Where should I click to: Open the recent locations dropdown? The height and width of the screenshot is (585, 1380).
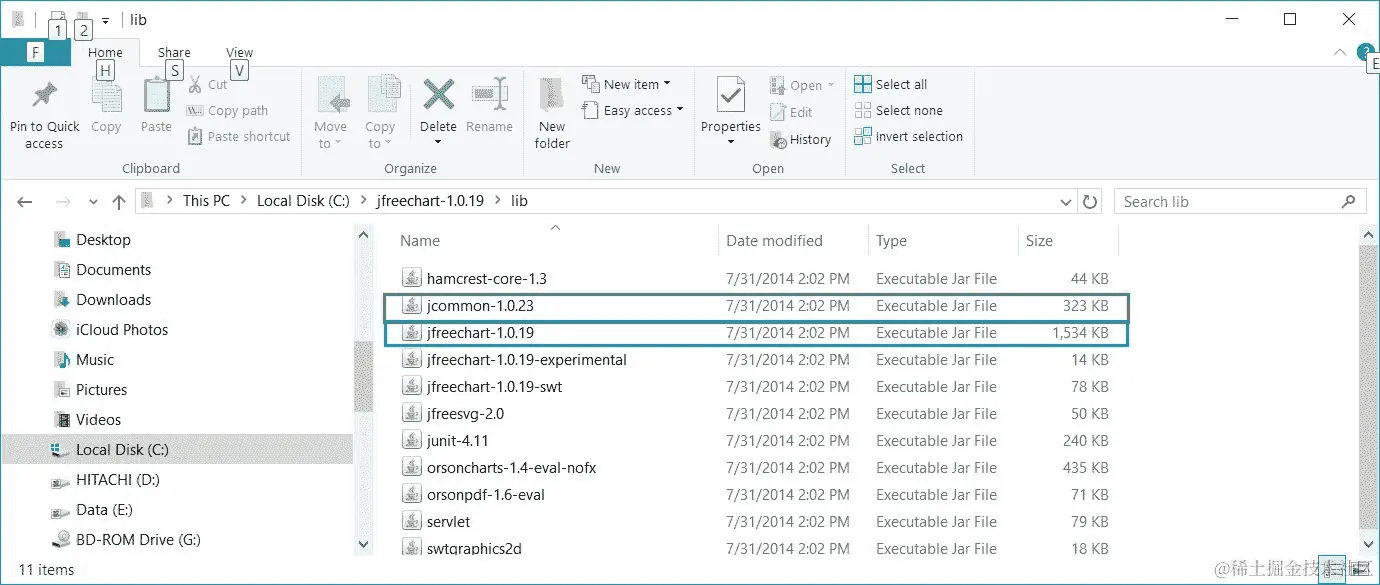point(94,202)
